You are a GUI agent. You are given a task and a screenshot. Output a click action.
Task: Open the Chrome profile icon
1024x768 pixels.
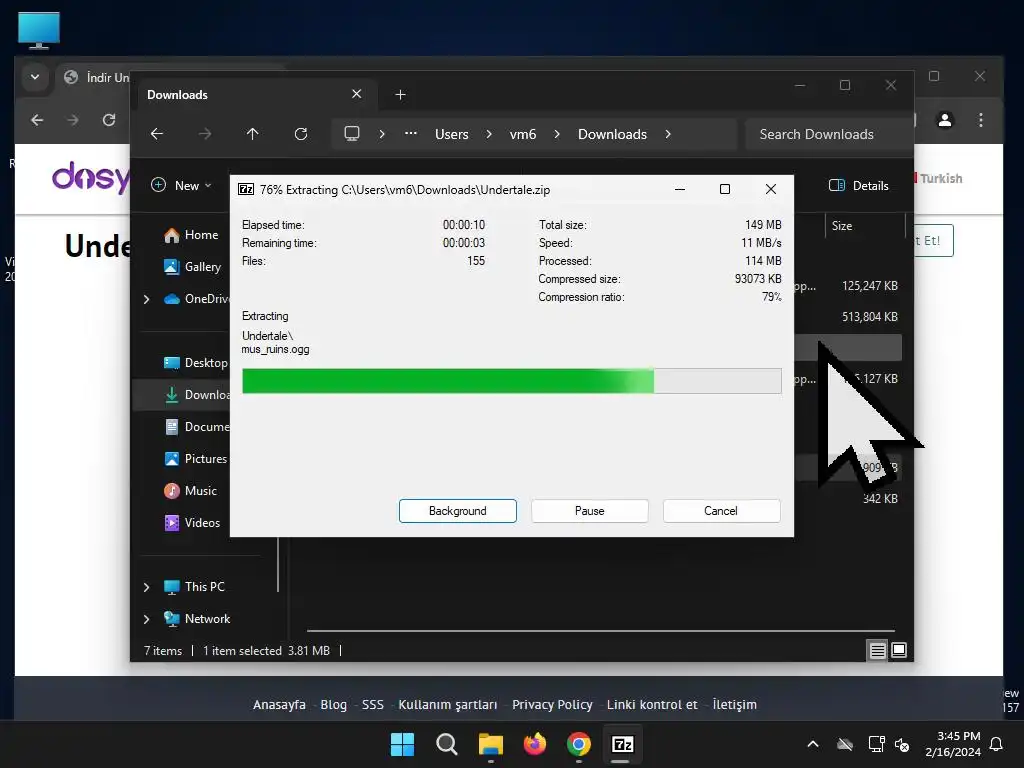944,120
